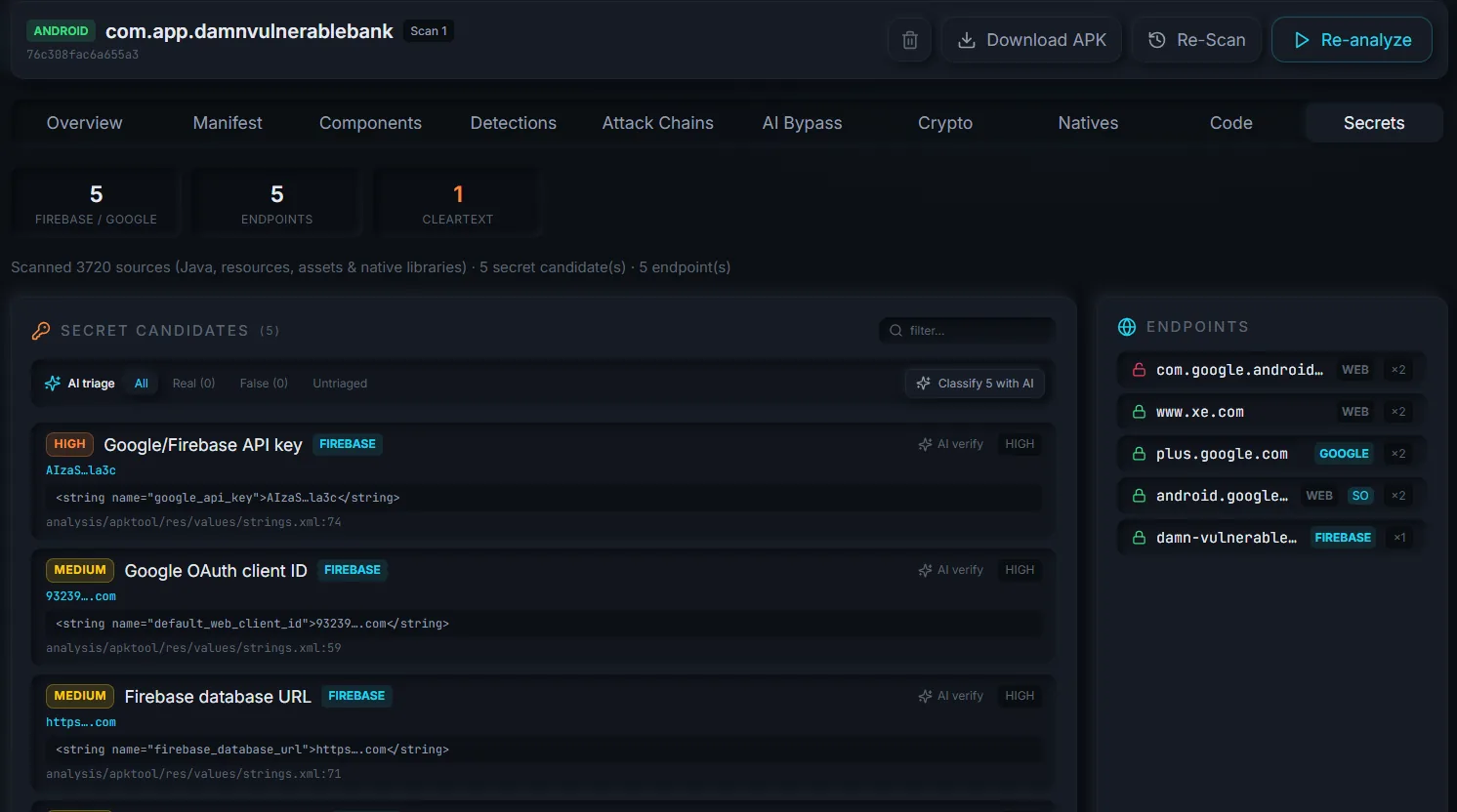Run AI verify on Google OAuth client ID
The height and width of the screenshot is (812, 1457).
tap(951, 570)
